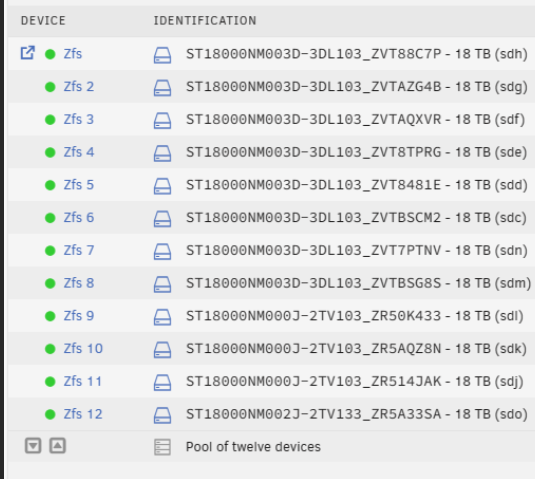Select text ST18000NM003D-3DL103_ZVTBSCM2 - 18 TB (sdc)
Image resolution: width=535 pixels, height=479 pixels.
click(x=357, y=218)
